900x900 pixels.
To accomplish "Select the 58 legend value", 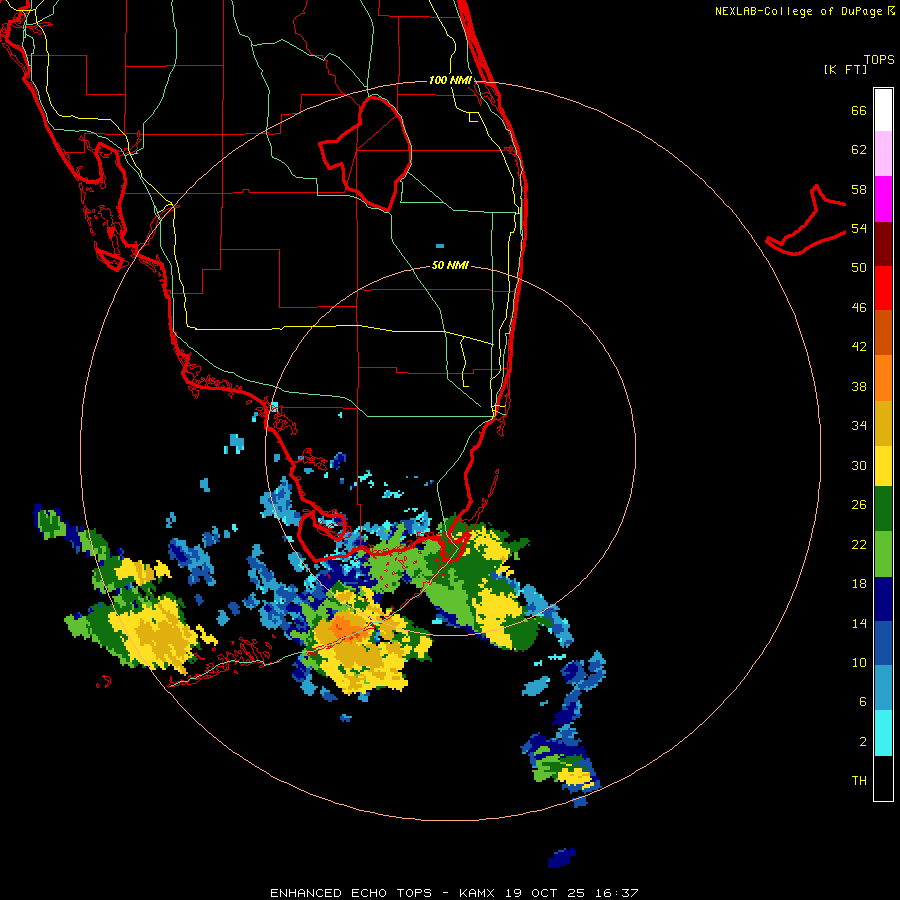I will (859, 189).
